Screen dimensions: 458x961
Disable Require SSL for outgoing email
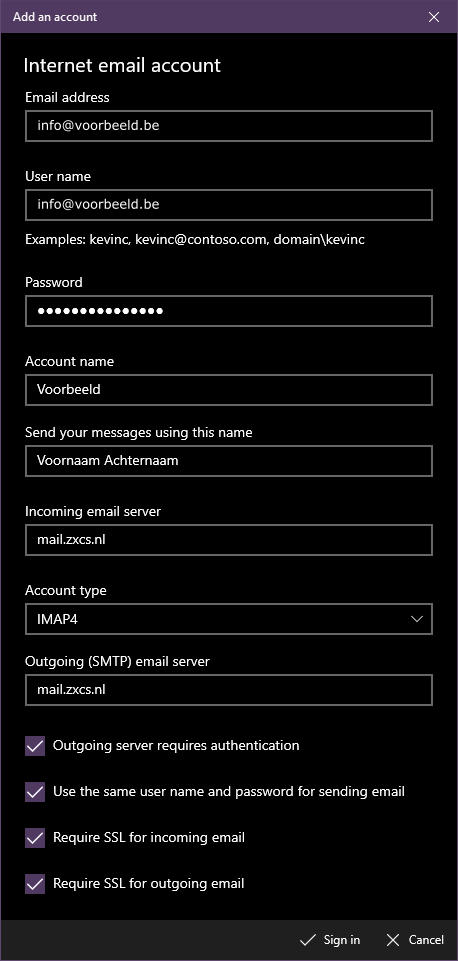pyautogui.click(x=35, y=884)
